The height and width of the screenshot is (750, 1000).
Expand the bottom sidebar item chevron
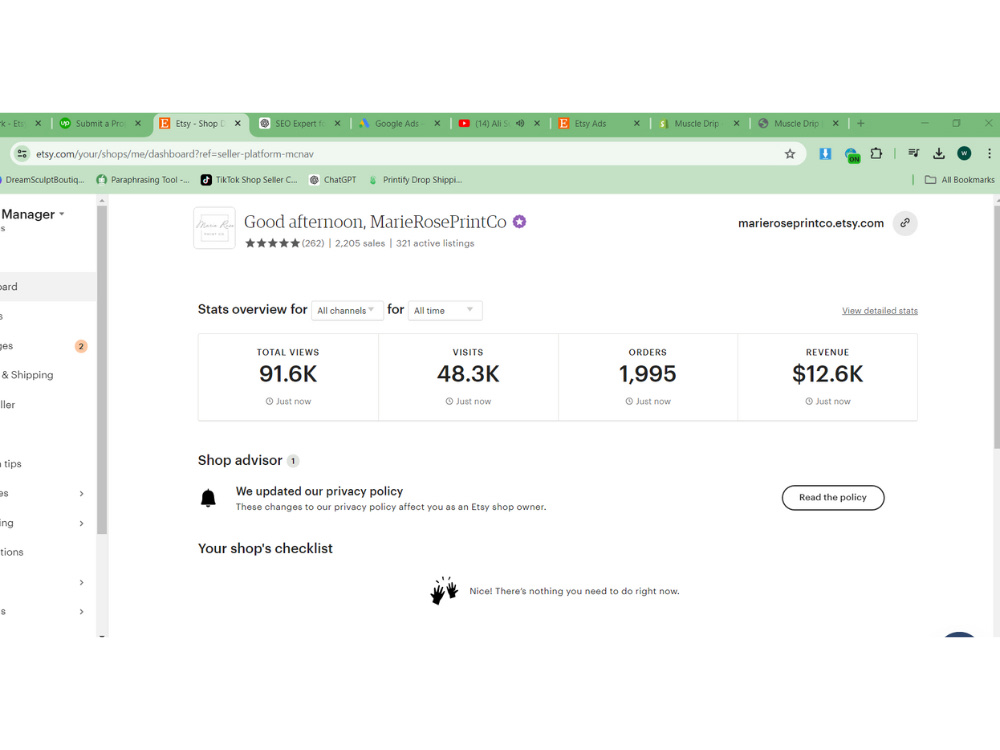tap(81, 612)
